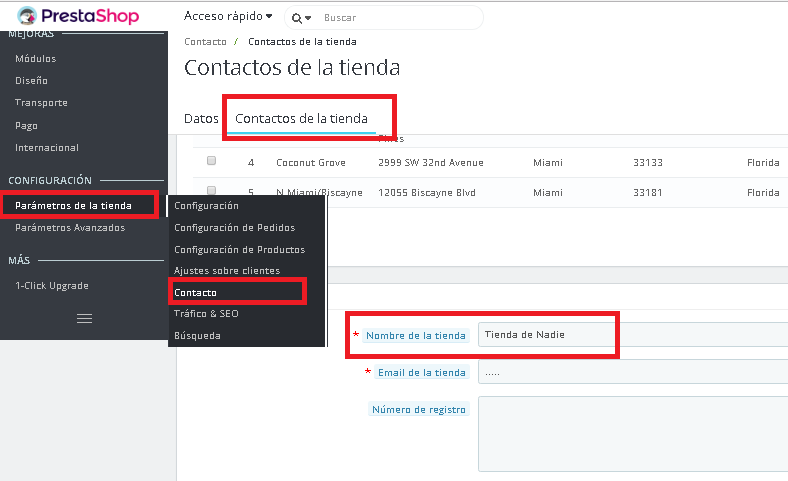
Task: Open the Acceso rápido dropdown
Action: pyautogui.click(x=228, y=17)
